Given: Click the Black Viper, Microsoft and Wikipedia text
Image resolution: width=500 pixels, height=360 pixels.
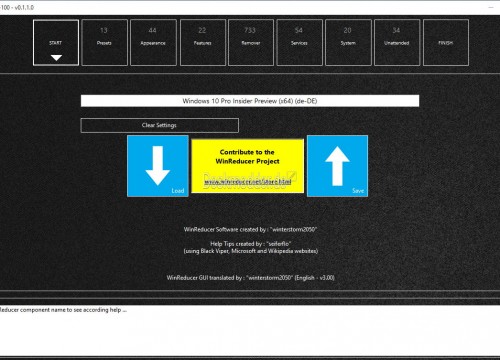Looking at the screenshot, I should (251, 251).
